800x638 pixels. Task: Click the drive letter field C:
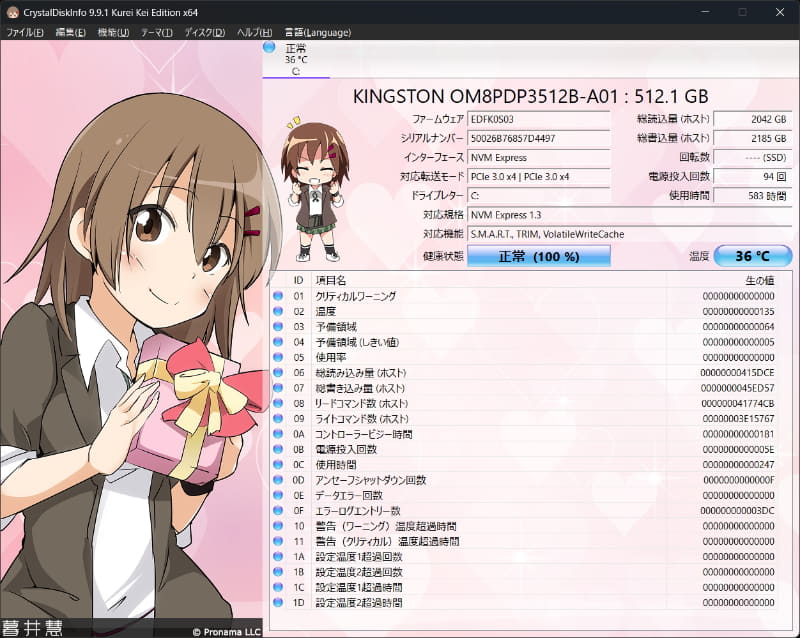click(x=539, y=195)
